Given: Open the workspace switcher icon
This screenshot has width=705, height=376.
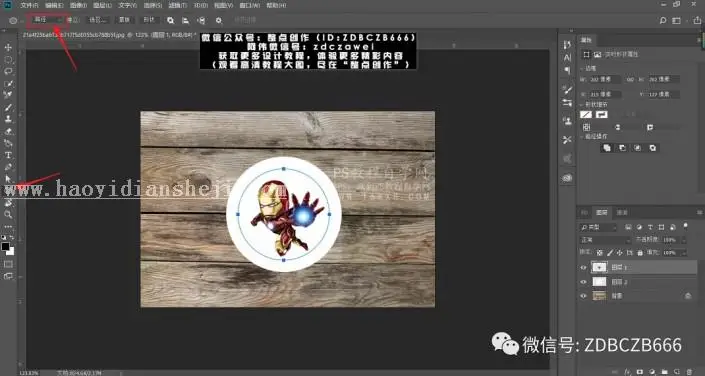Looking at the screenshot, I should coord(676,20).
